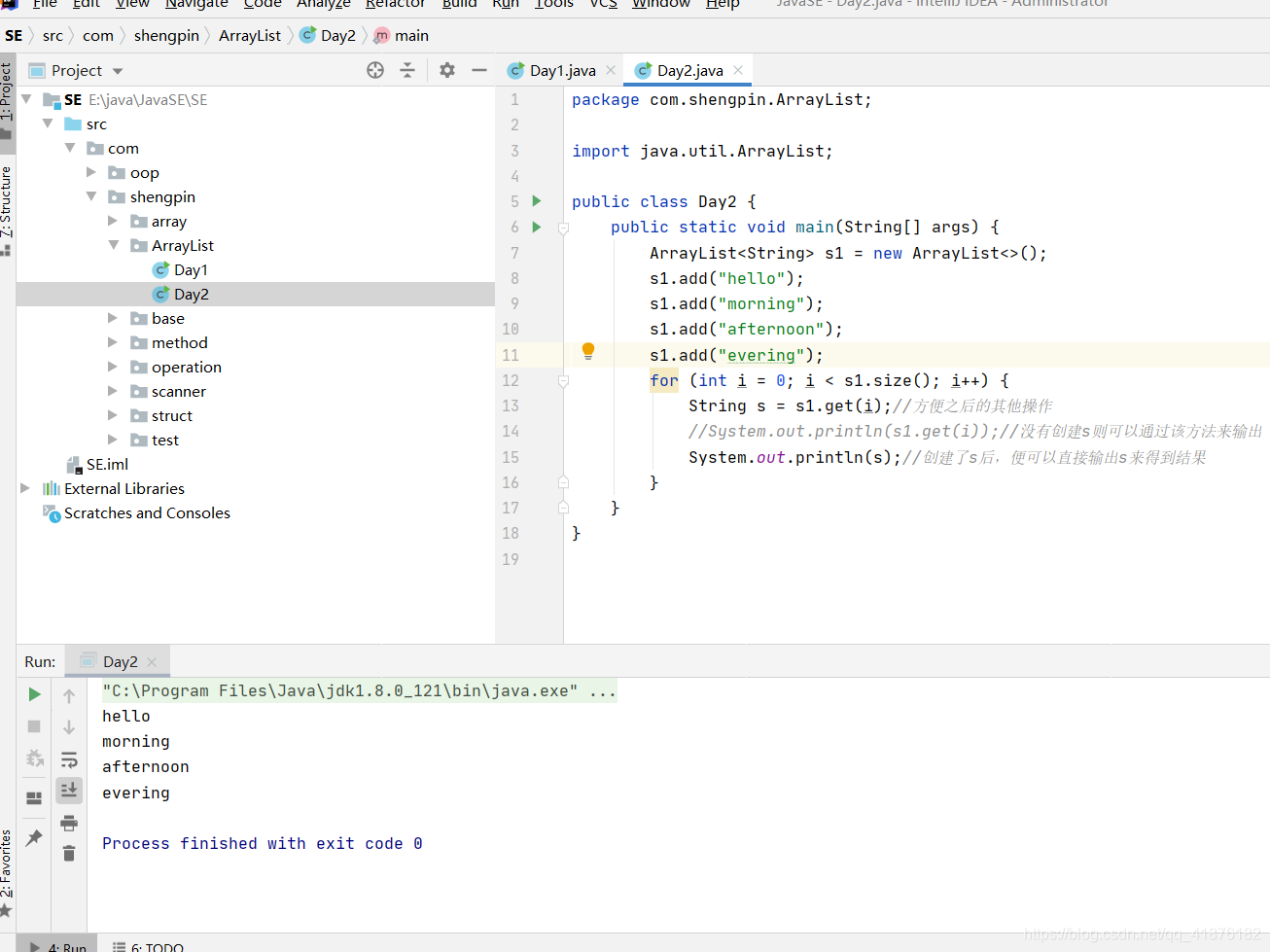Collapse the SE project root node
This screenshot has height=952, width=1270.
pos(26,99)
